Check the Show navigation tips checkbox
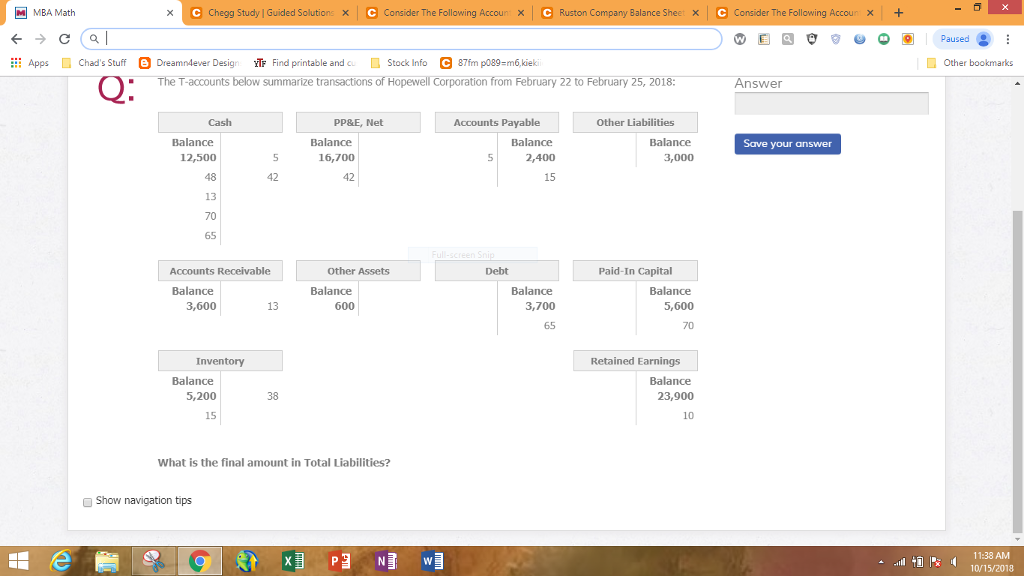The height and width of the screenshot is (576, 1024). point(87,500)
